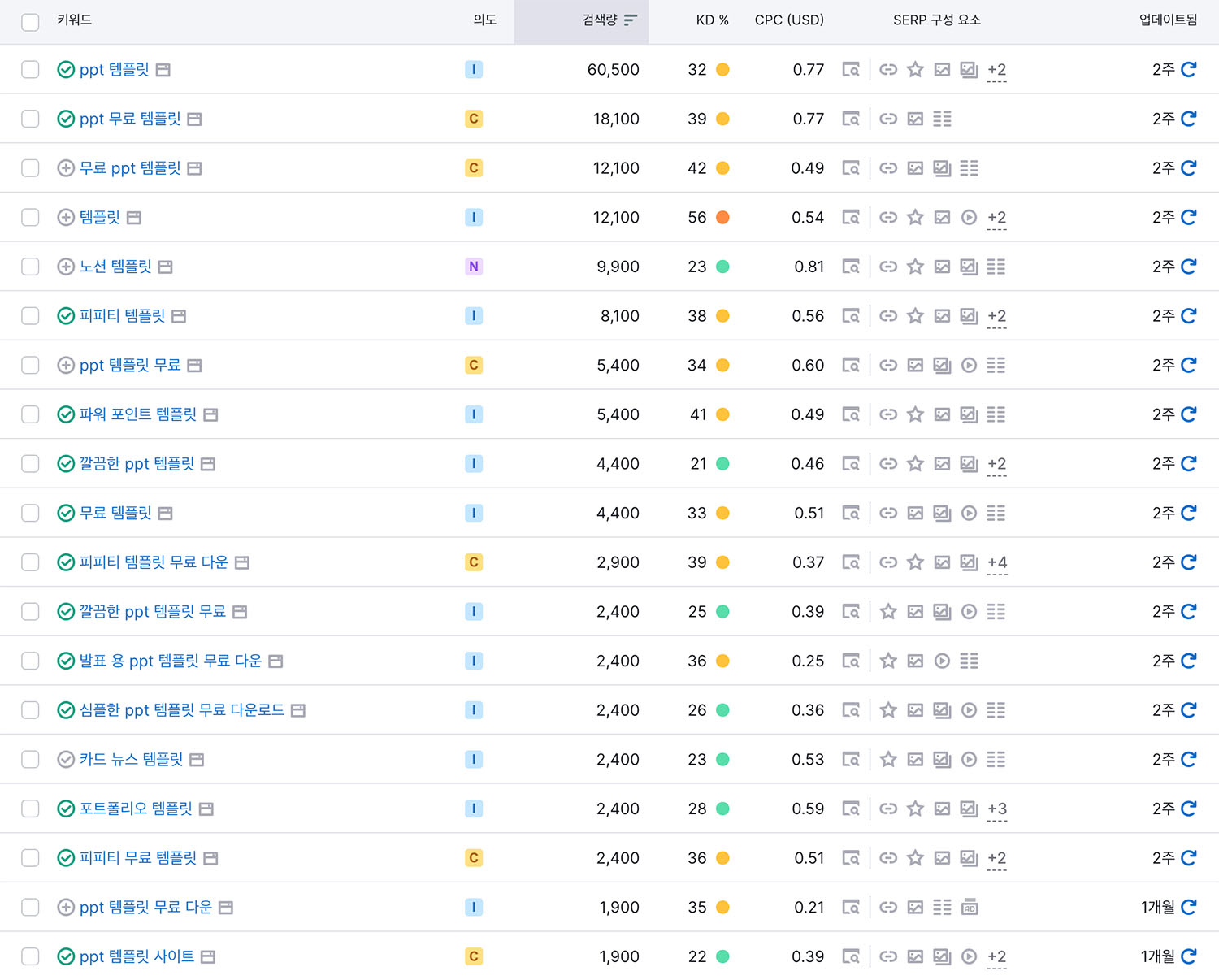
Task: Click reviews star icon in 'ppt 템플릿' row
Action: pyautogui.click(x=915, y=70)
